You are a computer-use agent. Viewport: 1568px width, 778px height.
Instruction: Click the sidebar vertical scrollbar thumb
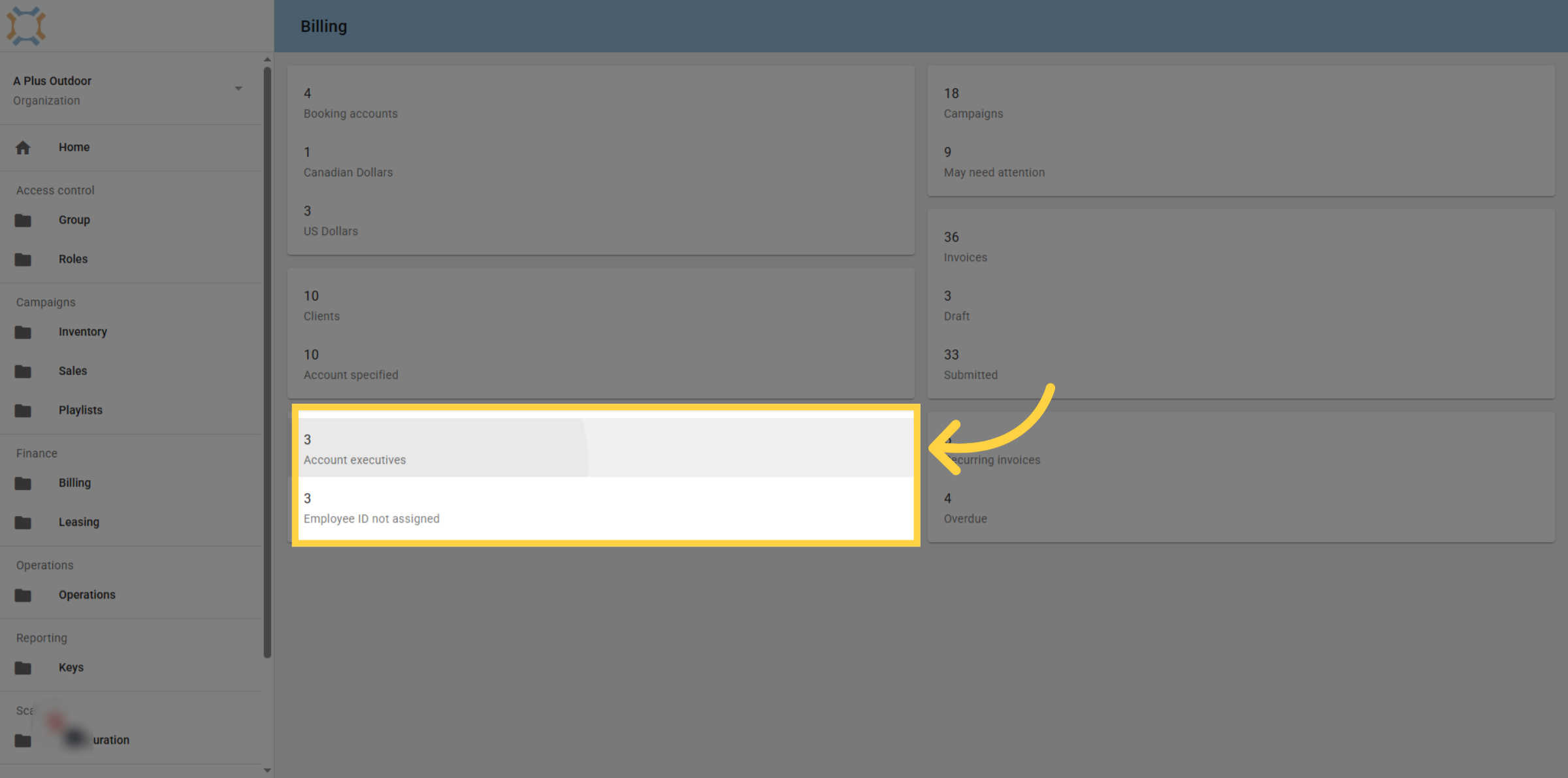tap(267, 363)
